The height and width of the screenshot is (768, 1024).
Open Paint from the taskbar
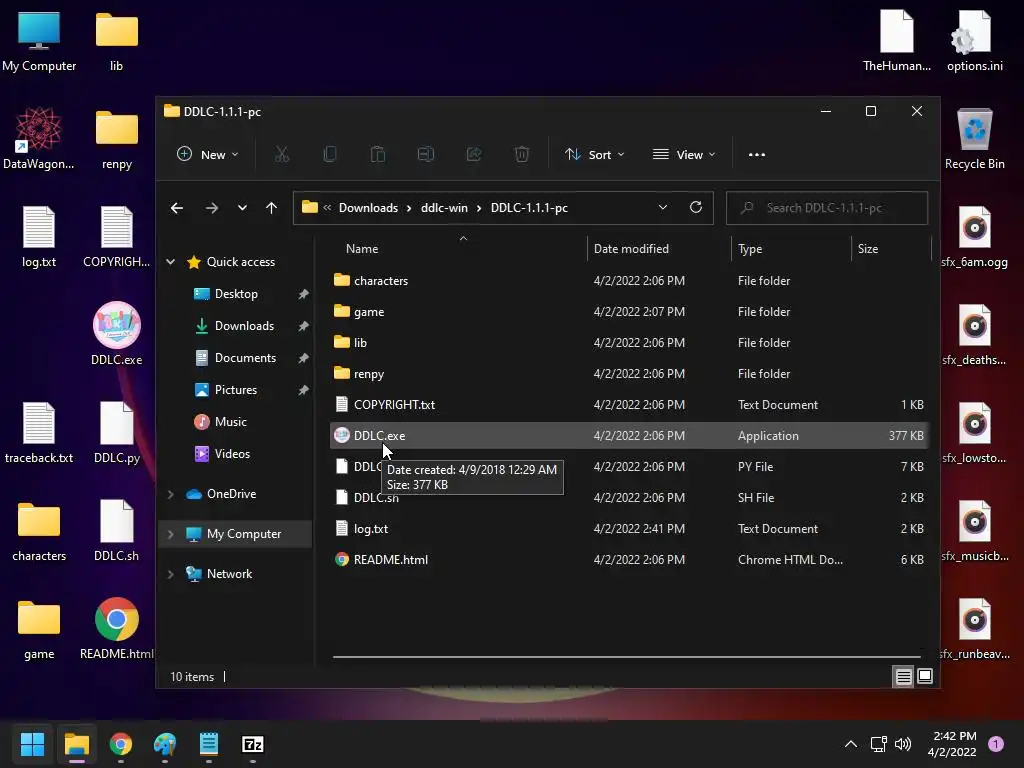tap(165, 744)
